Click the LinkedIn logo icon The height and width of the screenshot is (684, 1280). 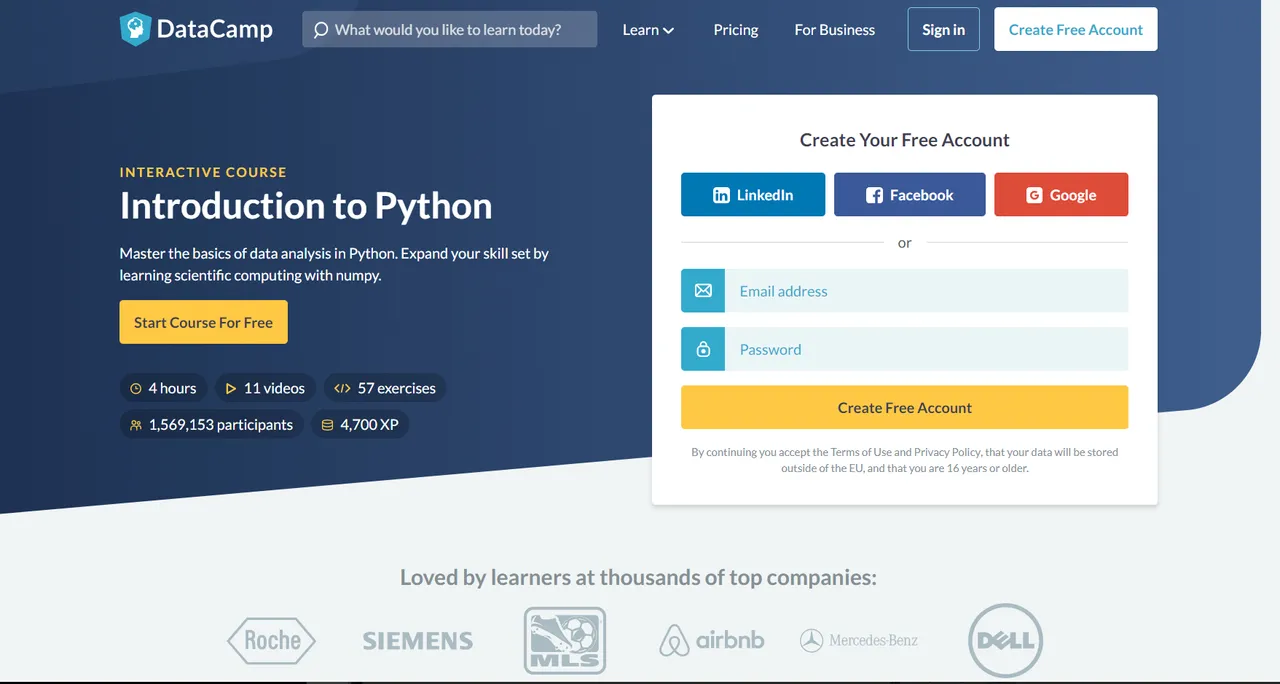(721, 196)
